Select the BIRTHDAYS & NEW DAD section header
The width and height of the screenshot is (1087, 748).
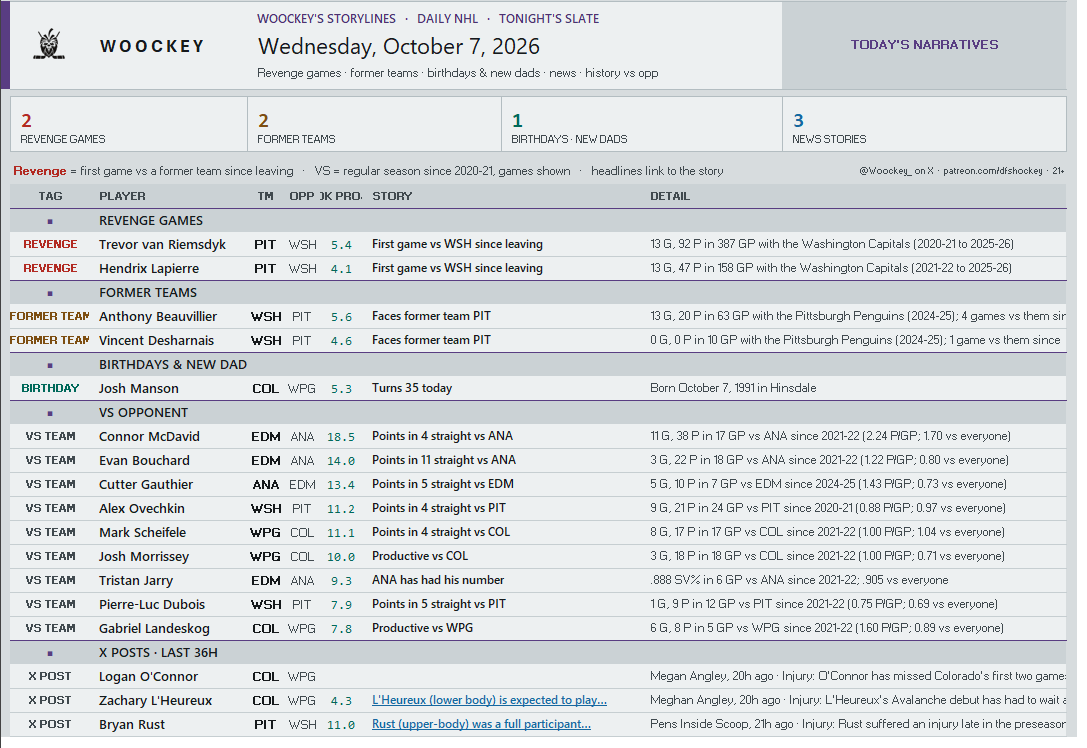538,365
